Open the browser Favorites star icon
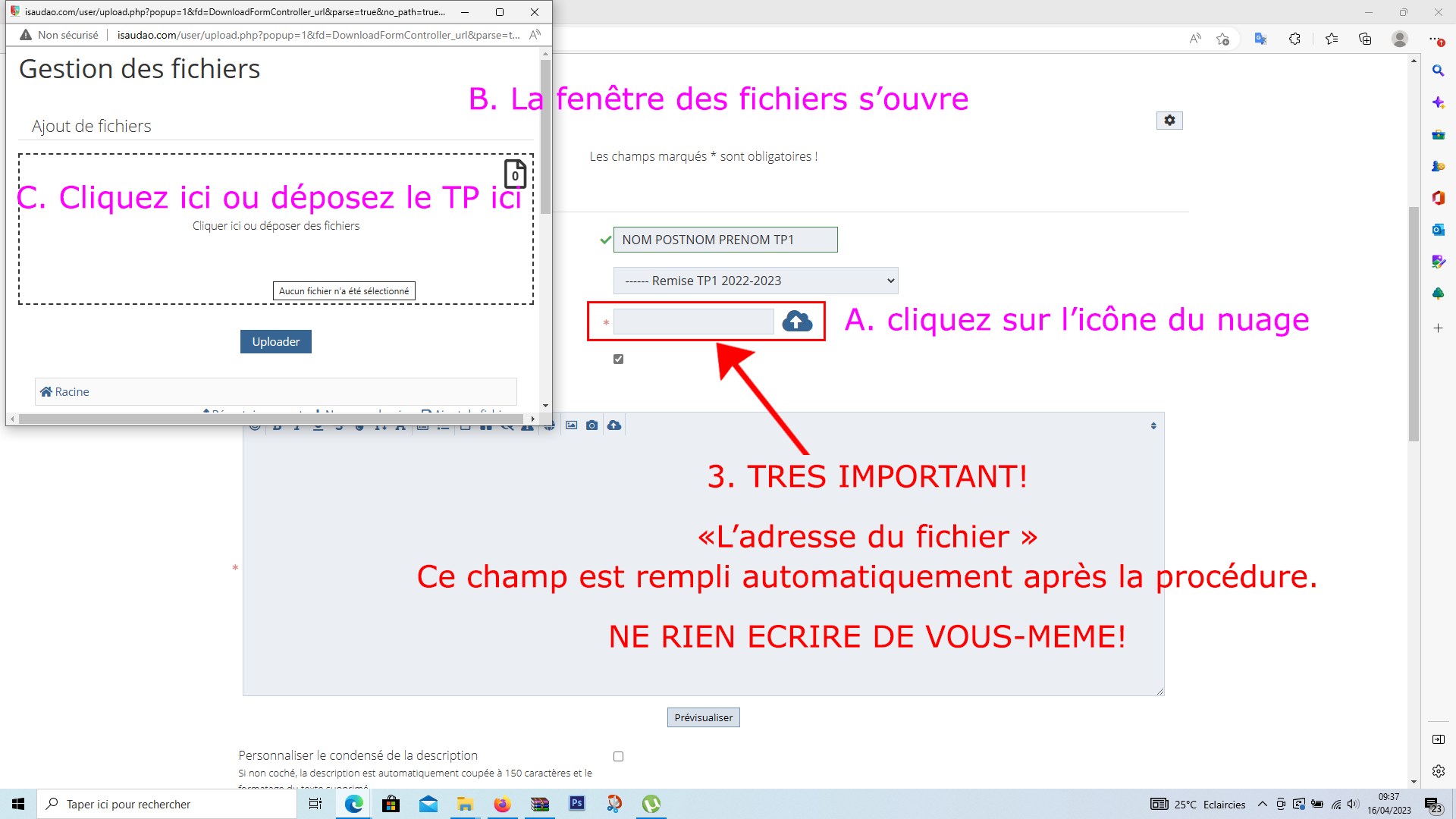This screenshot has width=1456, height=819. click(x=1332, y=39)
